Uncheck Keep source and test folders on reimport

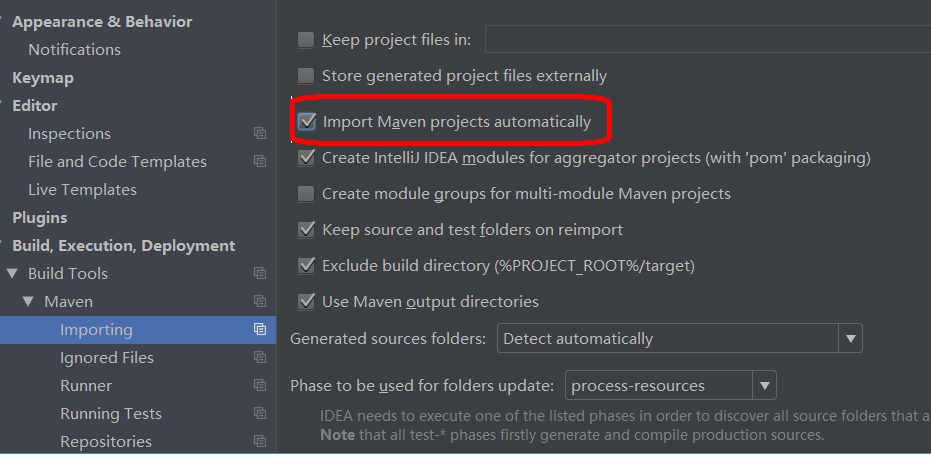coord(306,230)
